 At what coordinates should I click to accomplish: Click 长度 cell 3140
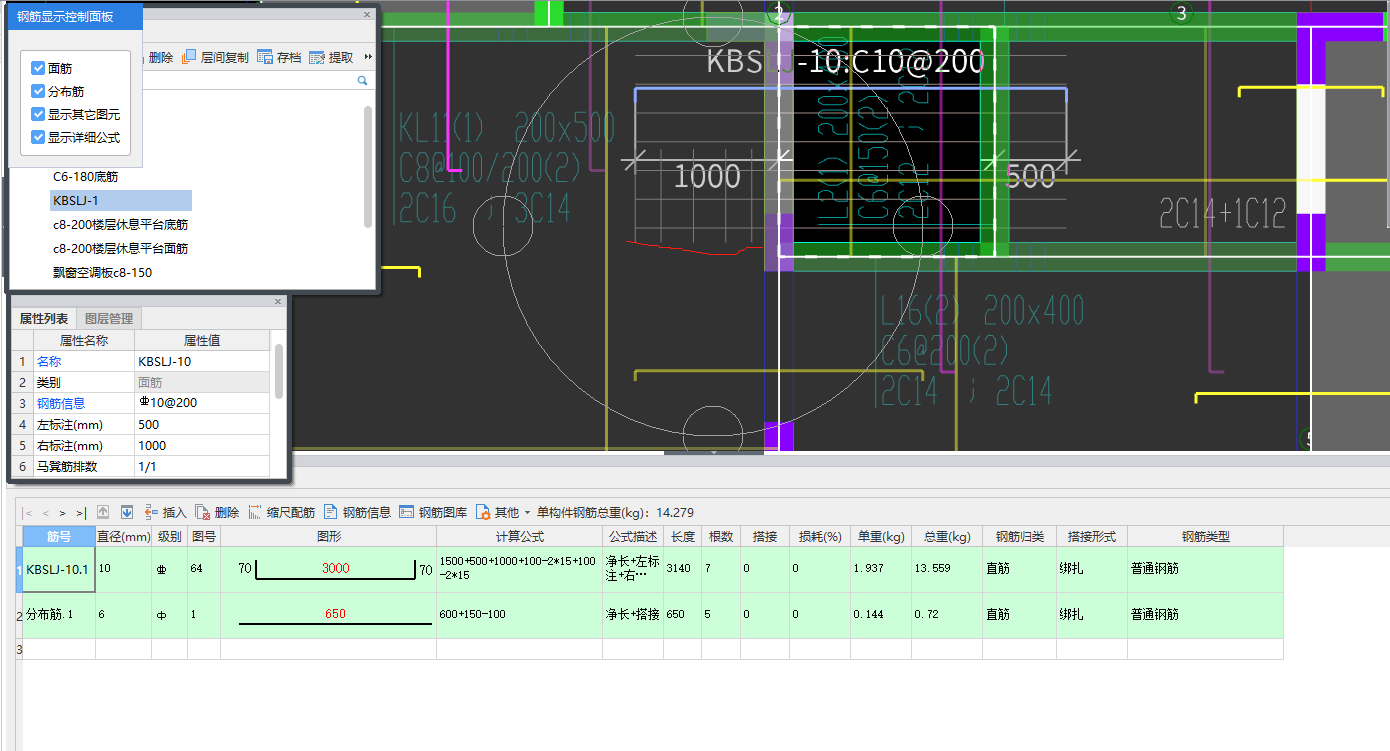pos(682,569)
